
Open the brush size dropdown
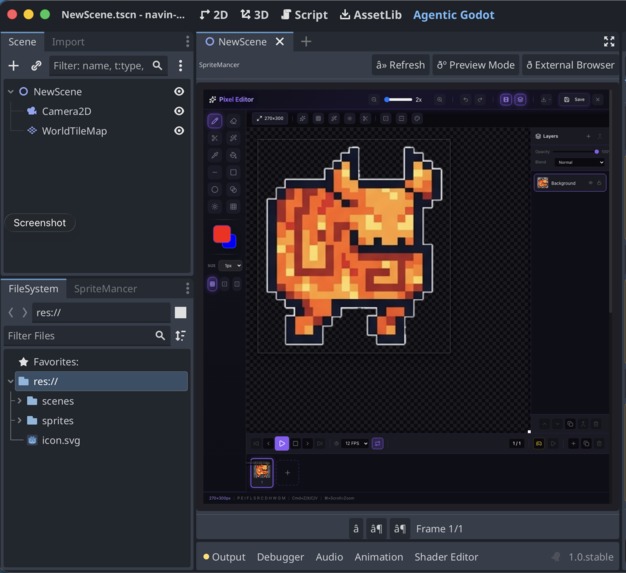coord(231,266)
